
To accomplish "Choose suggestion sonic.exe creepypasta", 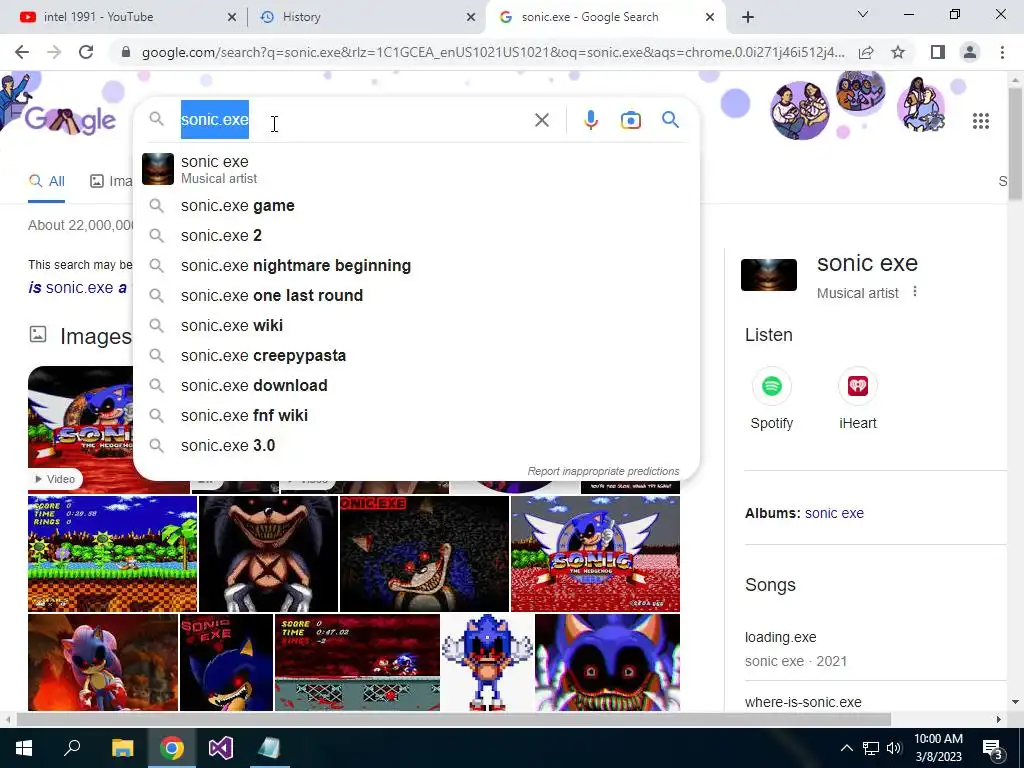I will [x=416, y=356].
